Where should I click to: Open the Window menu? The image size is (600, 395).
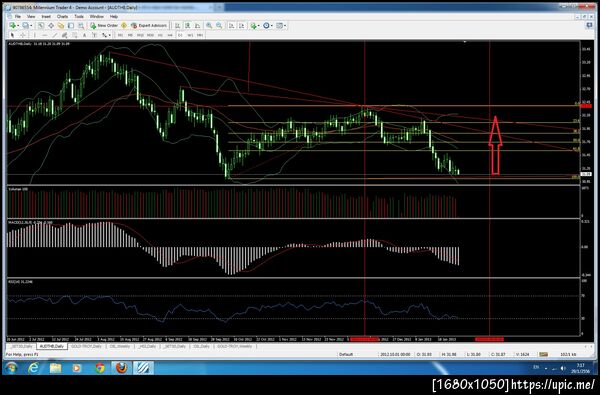[97, 16]
